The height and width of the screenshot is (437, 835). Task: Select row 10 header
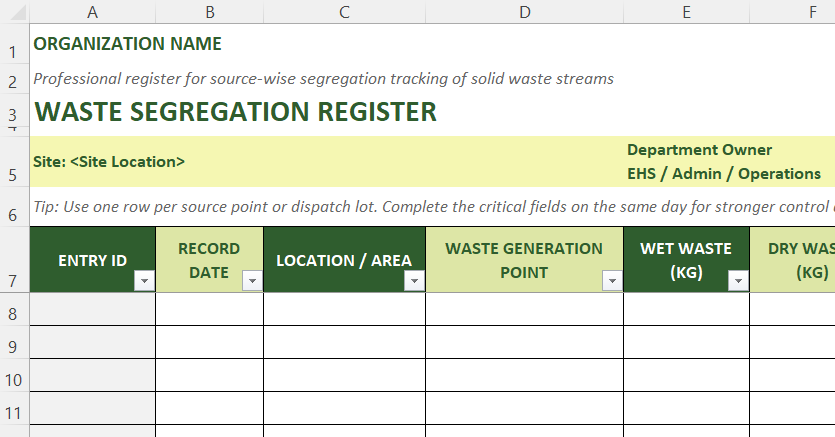(14, 380)
